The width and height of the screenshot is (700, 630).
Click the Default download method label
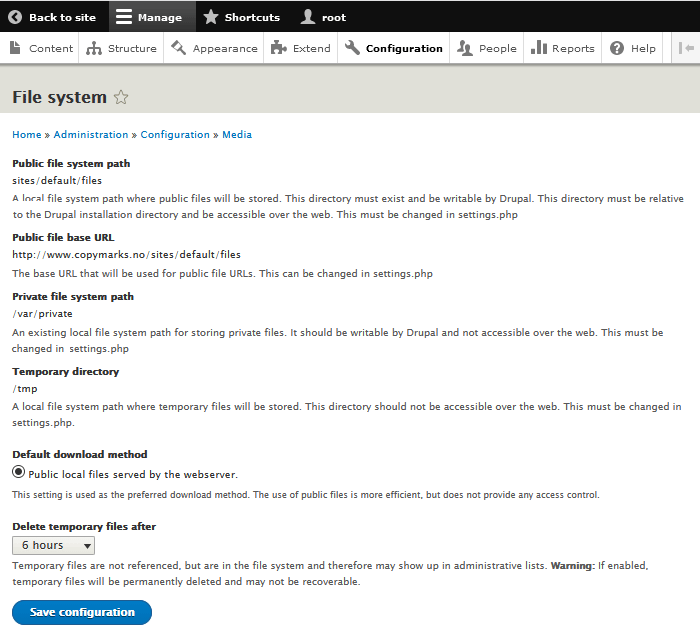tap(79, 454)
